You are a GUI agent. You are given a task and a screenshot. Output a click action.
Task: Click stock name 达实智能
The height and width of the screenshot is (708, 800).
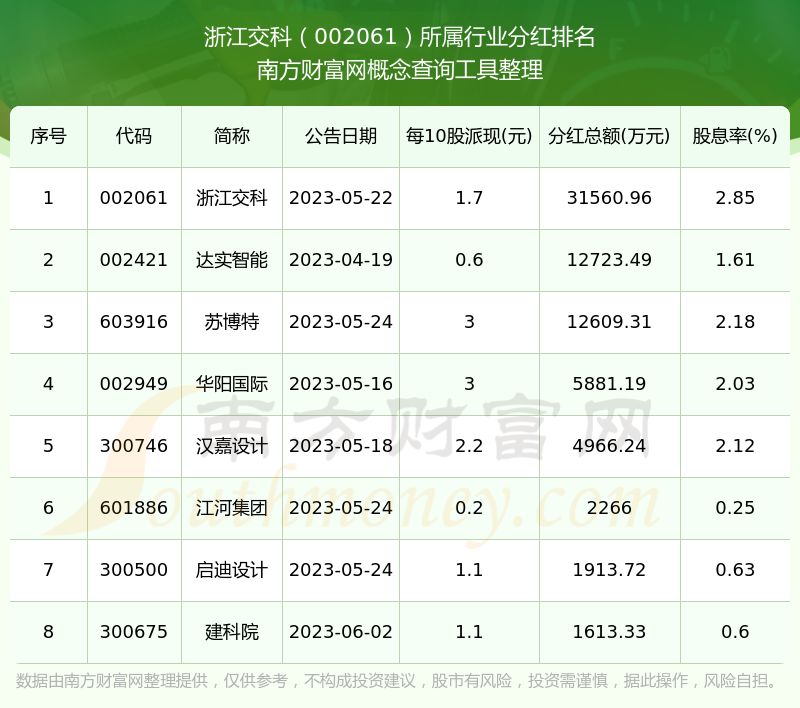pyautogui.click(x=232, y=260)
